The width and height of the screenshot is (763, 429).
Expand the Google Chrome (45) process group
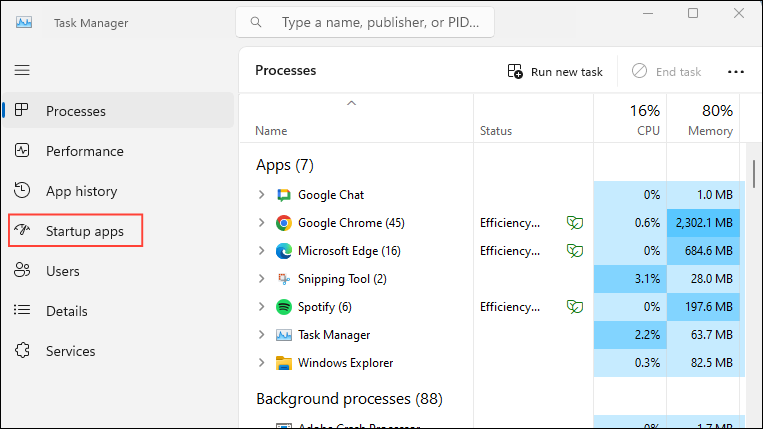(261, 223)
